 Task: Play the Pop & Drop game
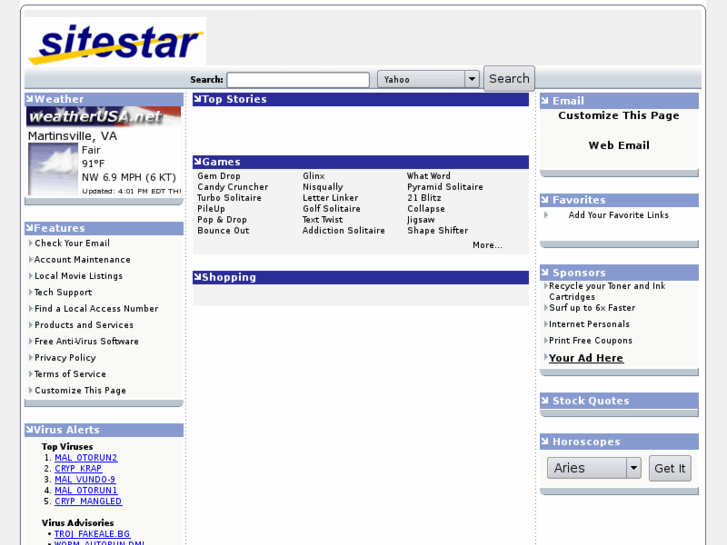pos(222,219)
